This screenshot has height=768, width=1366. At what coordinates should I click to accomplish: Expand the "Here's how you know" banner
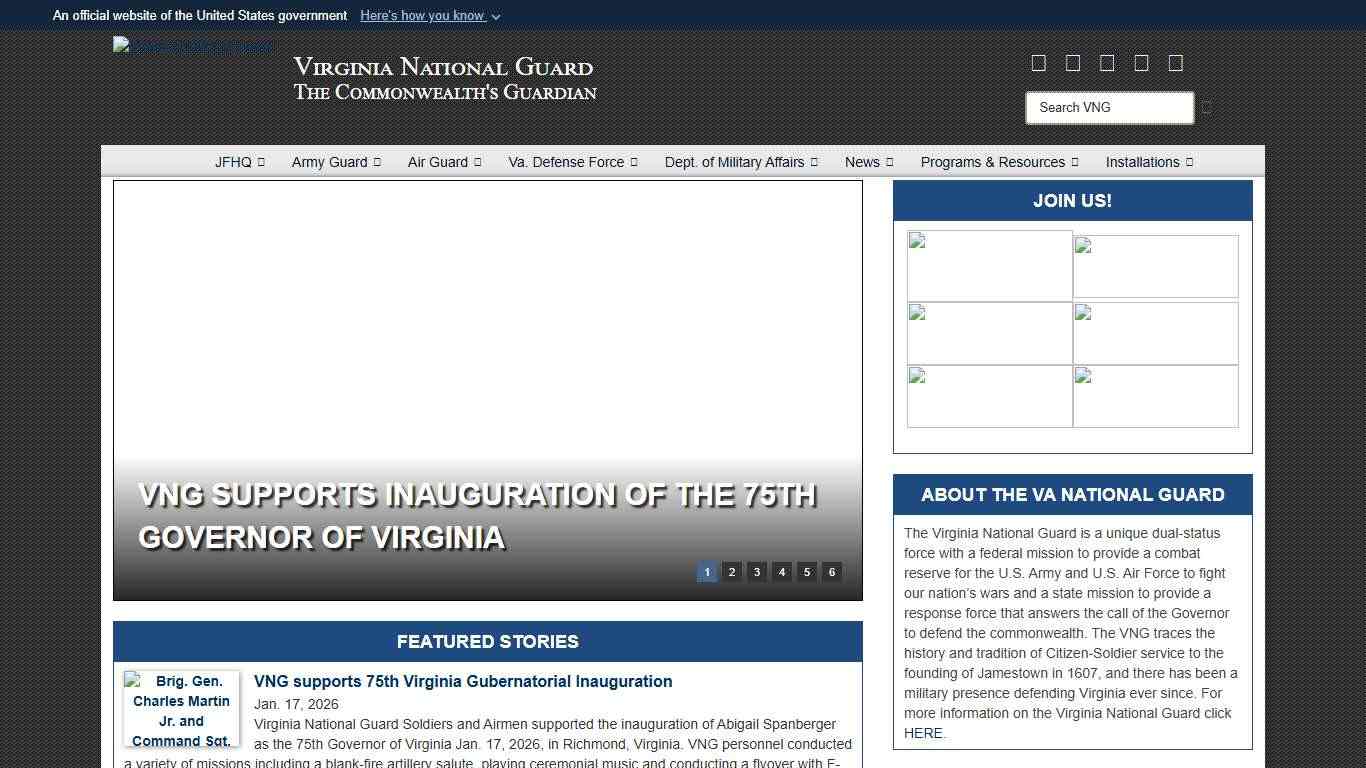click(430, 16)
